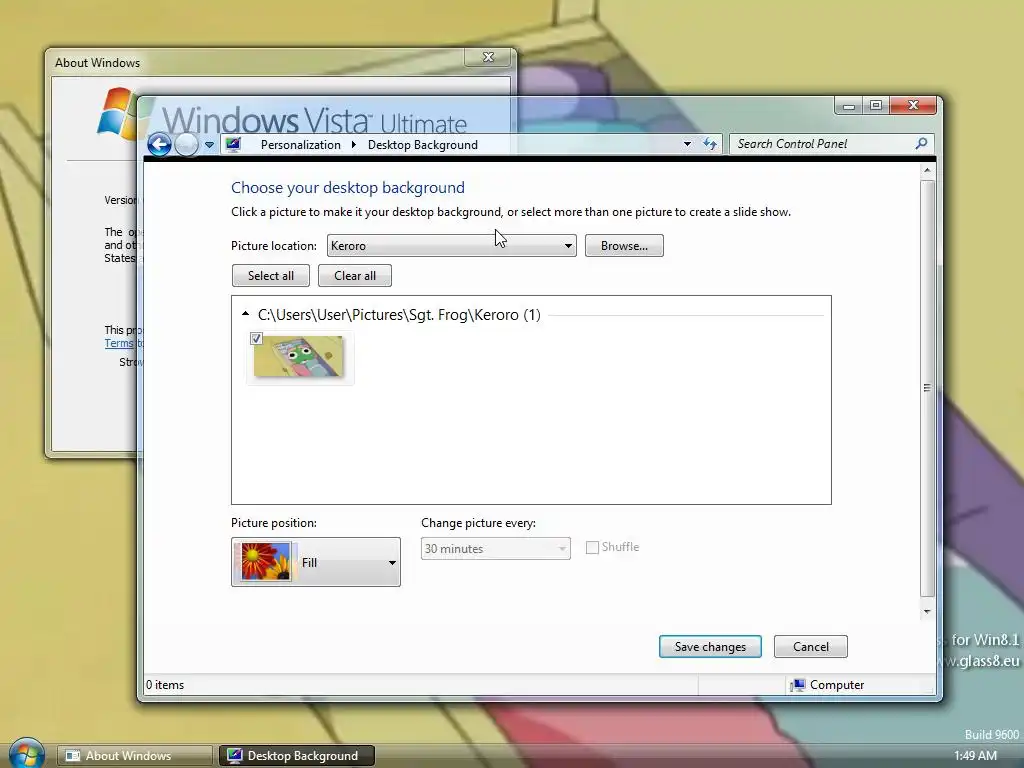Uncheck the Keroro wallpaper checkbox
Viewport: 1024px width, 768px height.
[x=256, y=338]
